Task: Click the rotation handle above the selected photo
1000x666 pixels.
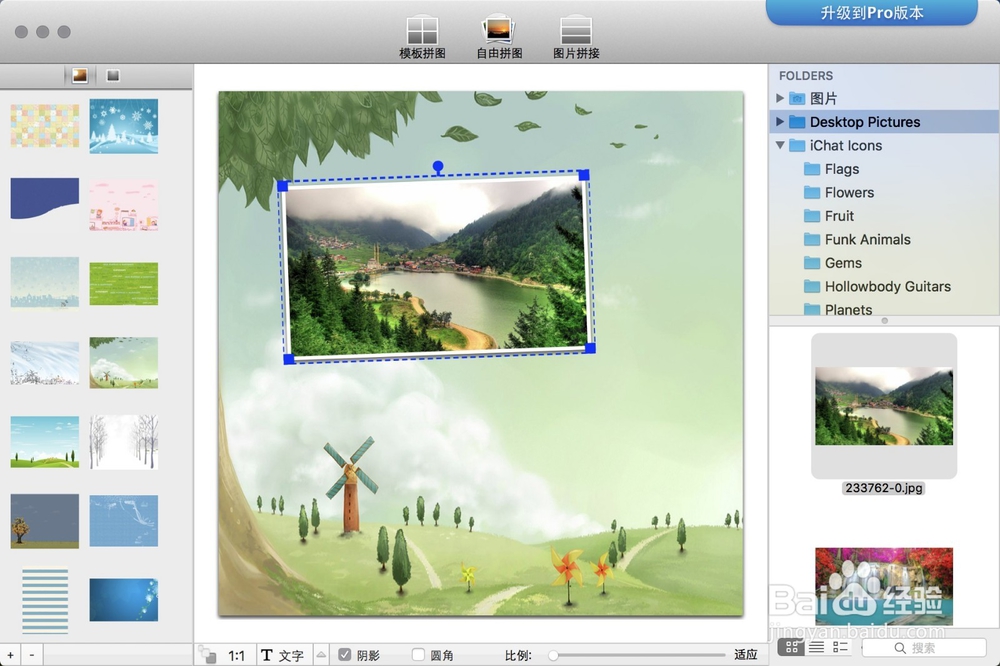Action: [438, 166]
